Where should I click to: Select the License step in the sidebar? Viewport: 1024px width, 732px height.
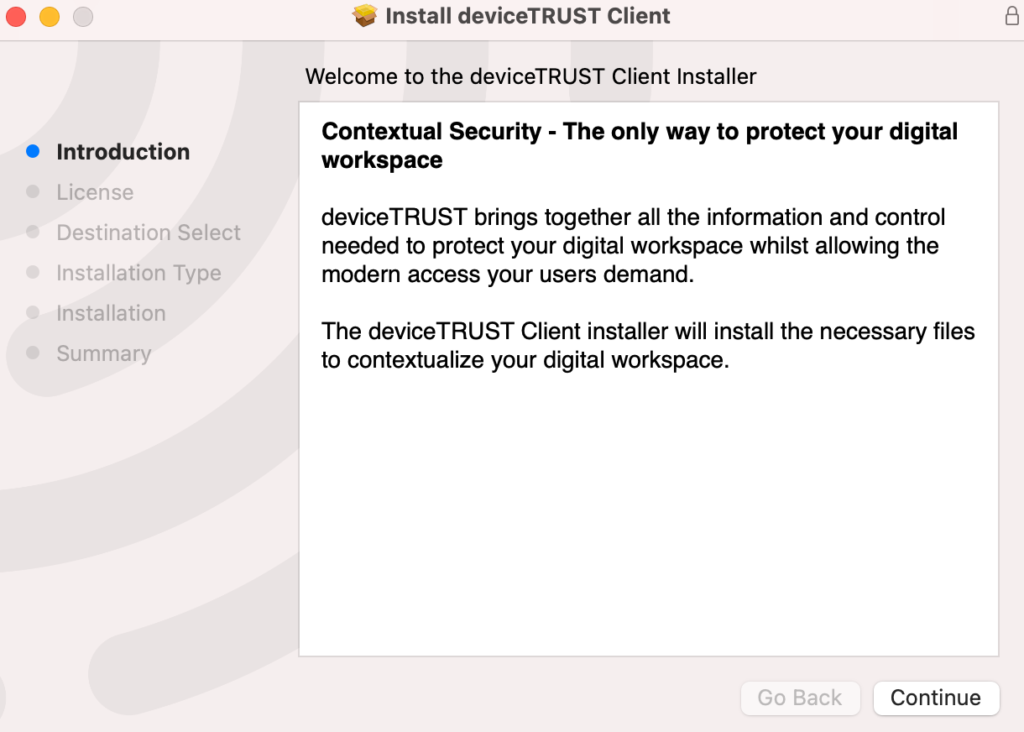click(x=94, y=192)
